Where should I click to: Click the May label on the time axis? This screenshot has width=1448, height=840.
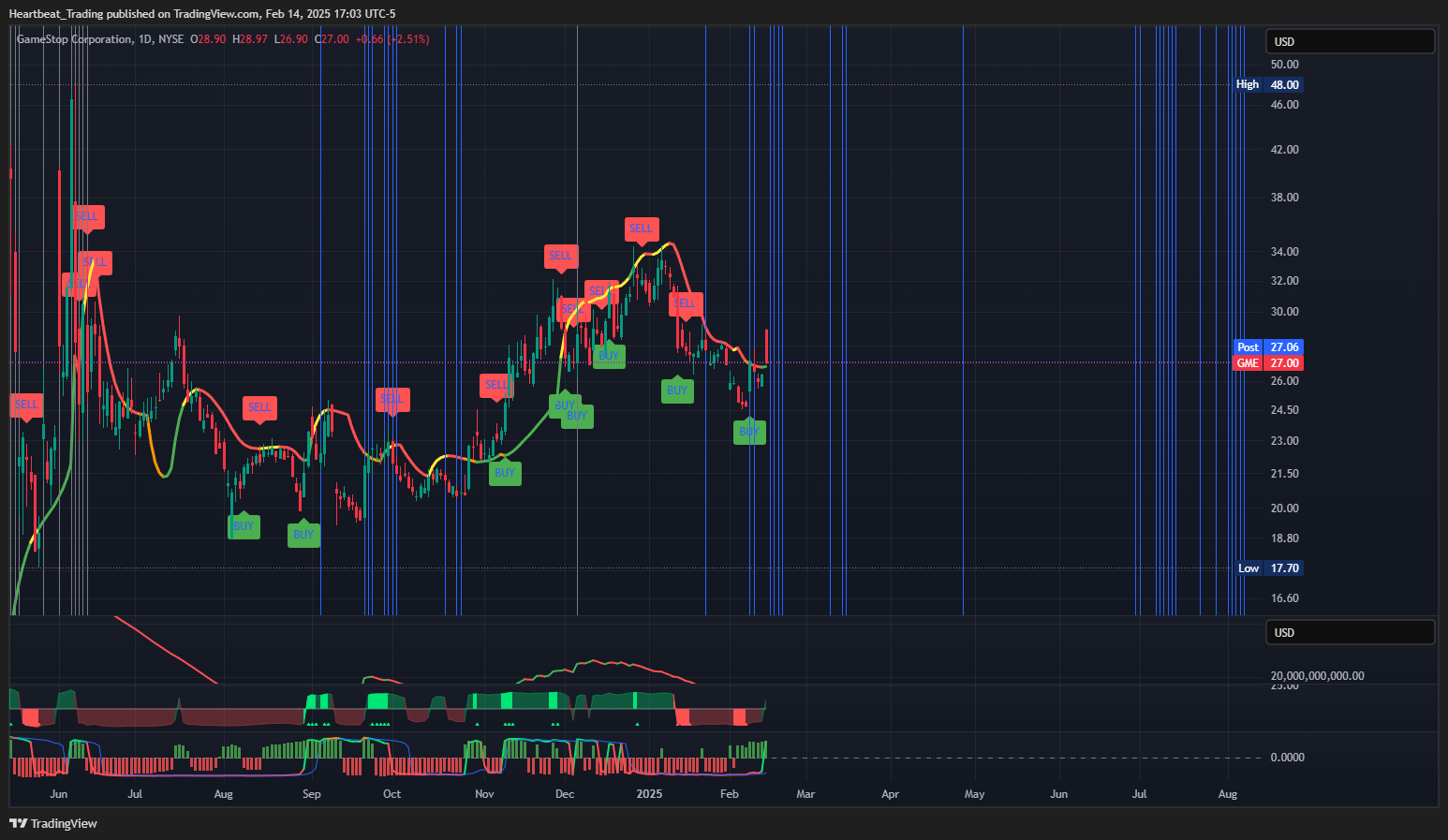point(975,794)
